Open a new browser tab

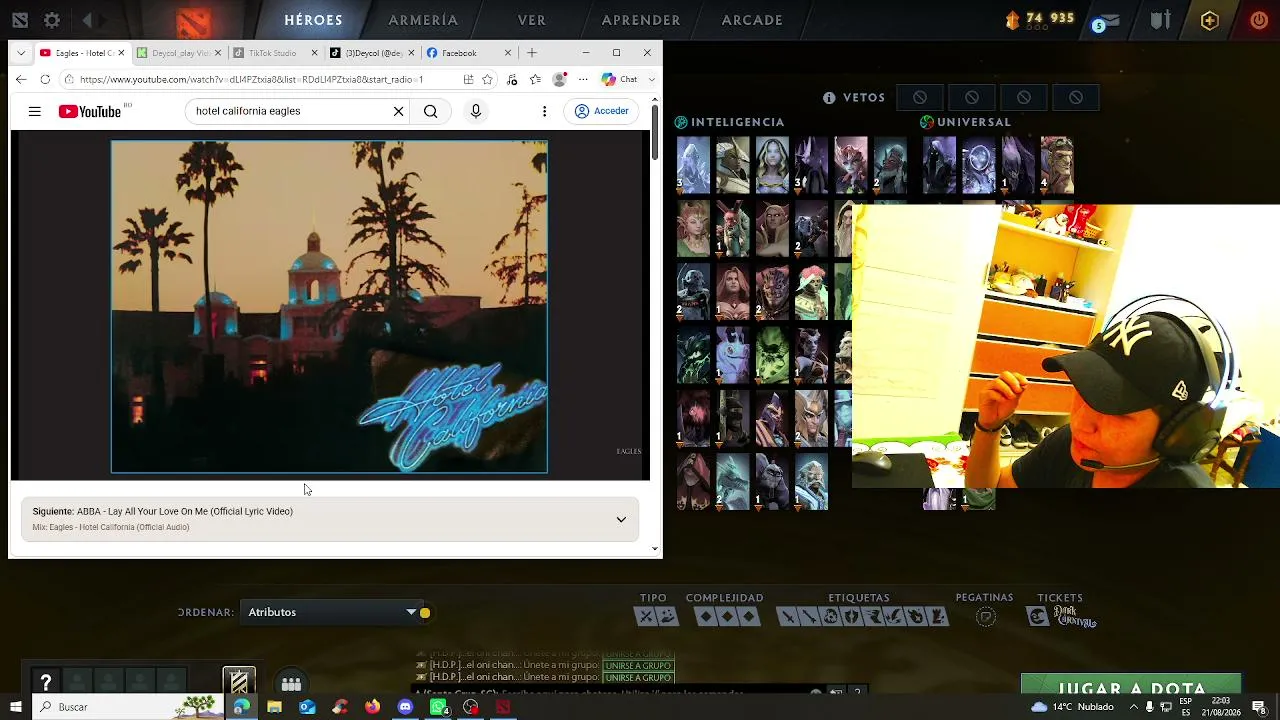point(532,53)
